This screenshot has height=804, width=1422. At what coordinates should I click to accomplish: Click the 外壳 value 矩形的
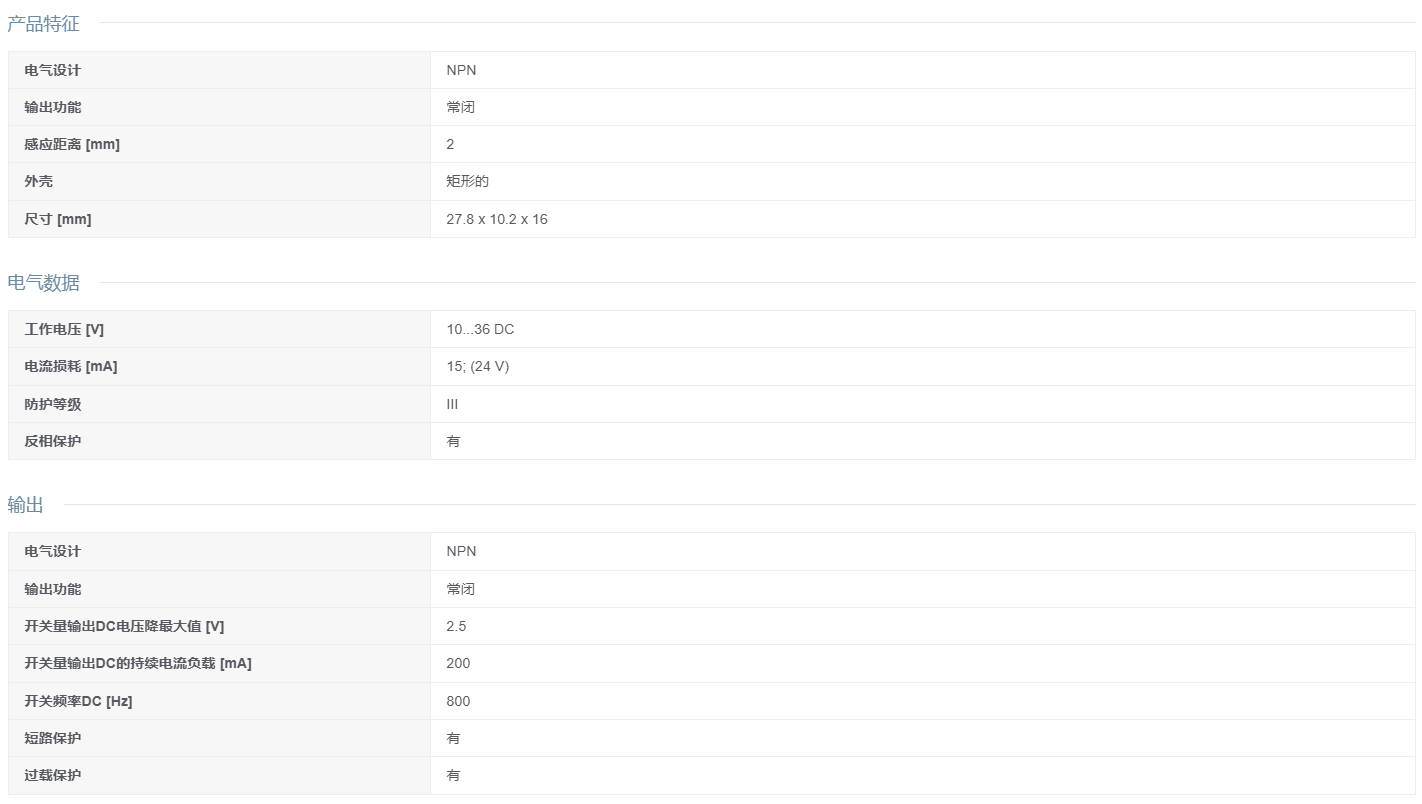tap(467, 181)
